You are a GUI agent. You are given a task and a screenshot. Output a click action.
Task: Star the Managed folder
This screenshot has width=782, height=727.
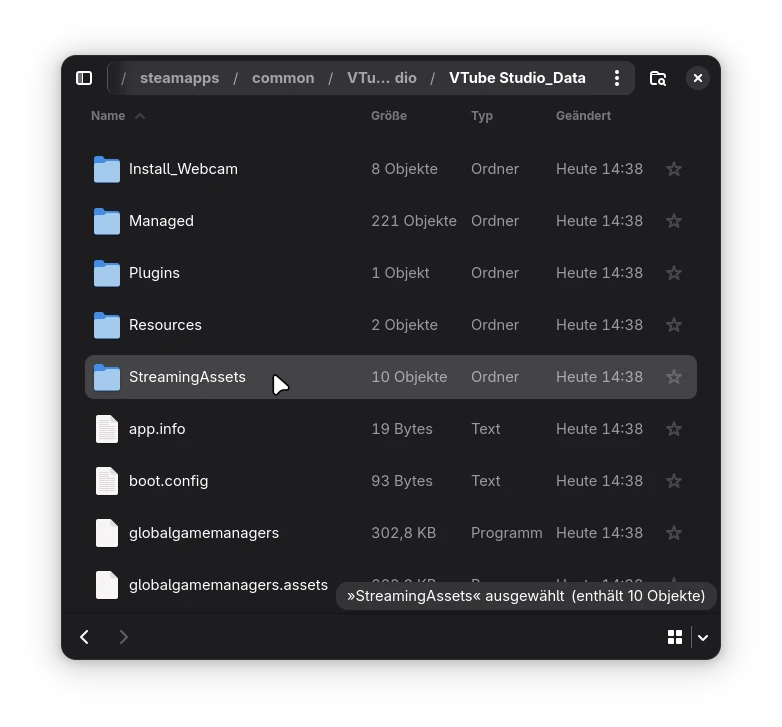tap(674, 221)
